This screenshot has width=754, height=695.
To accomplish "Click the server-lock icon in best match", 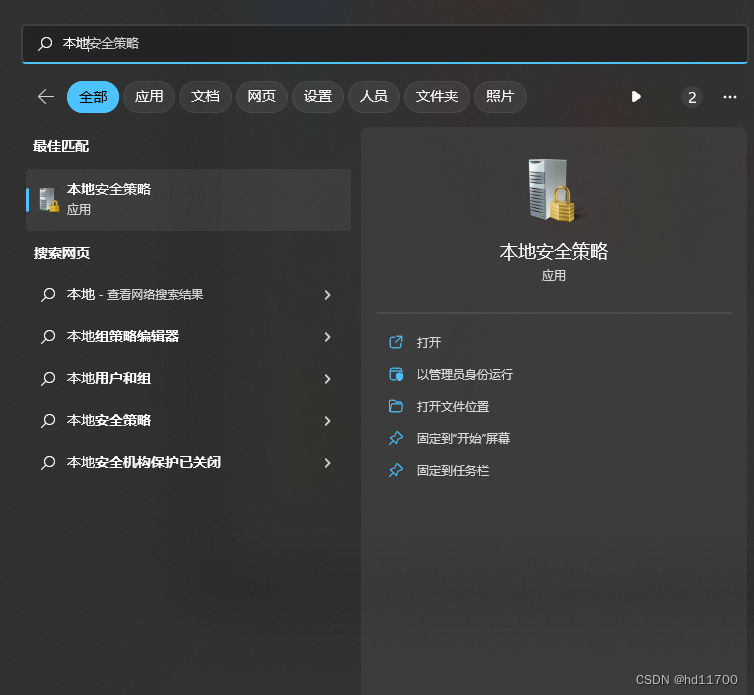I will click(x=49, y=200).
